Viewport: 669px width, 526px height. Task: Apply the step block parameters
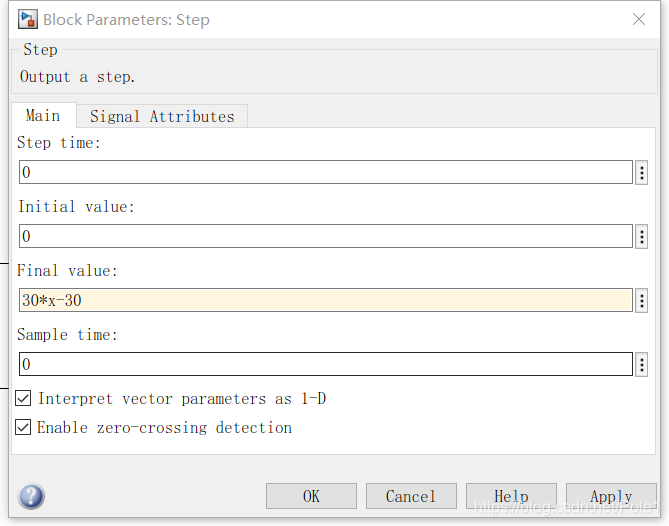611,496
